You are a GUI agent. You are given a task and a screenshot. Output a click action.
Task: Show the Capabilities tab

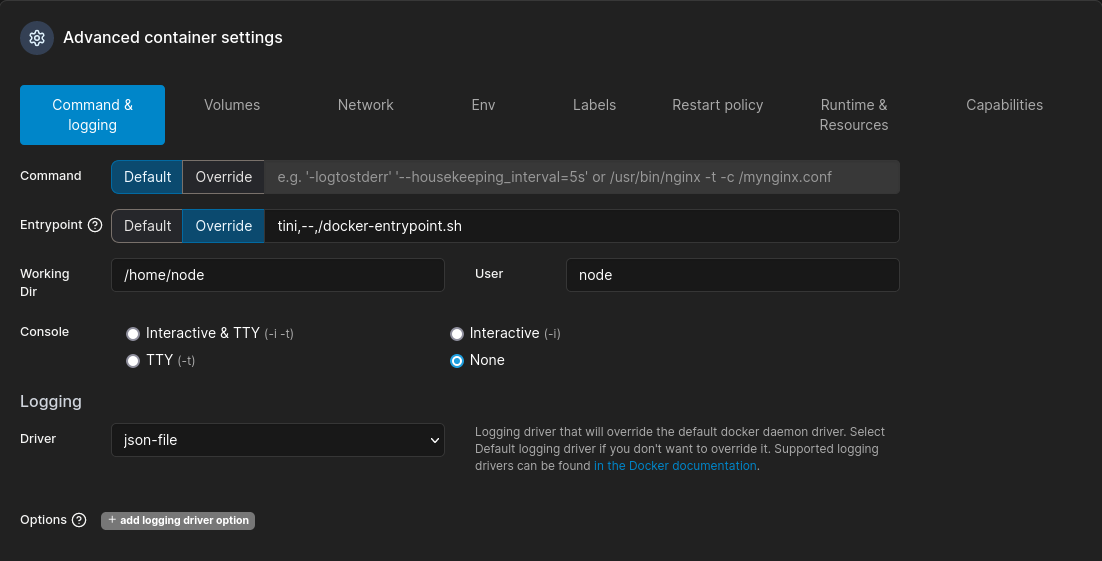click(1004, 105)
